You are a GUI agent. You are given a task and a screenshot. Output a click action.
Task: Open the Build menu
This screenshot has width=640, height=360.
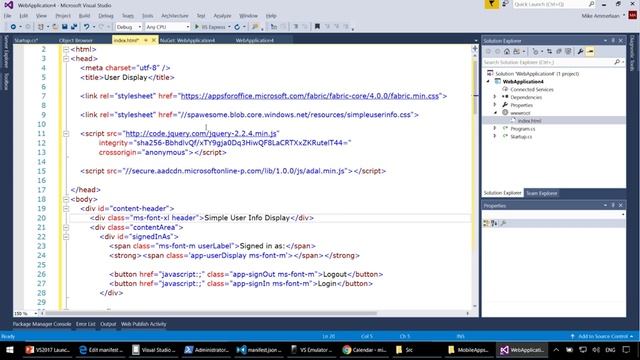point(84,16)
